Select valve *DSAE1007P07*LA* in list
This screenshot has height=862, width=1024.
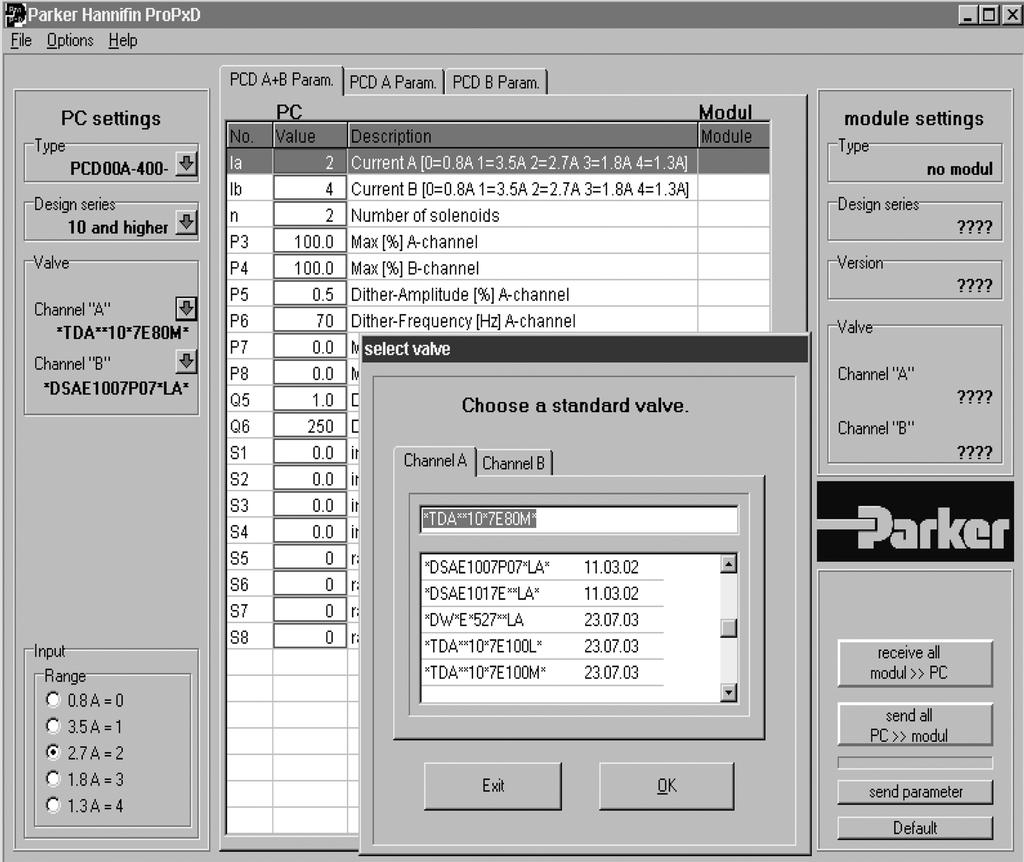click(542, 567)
